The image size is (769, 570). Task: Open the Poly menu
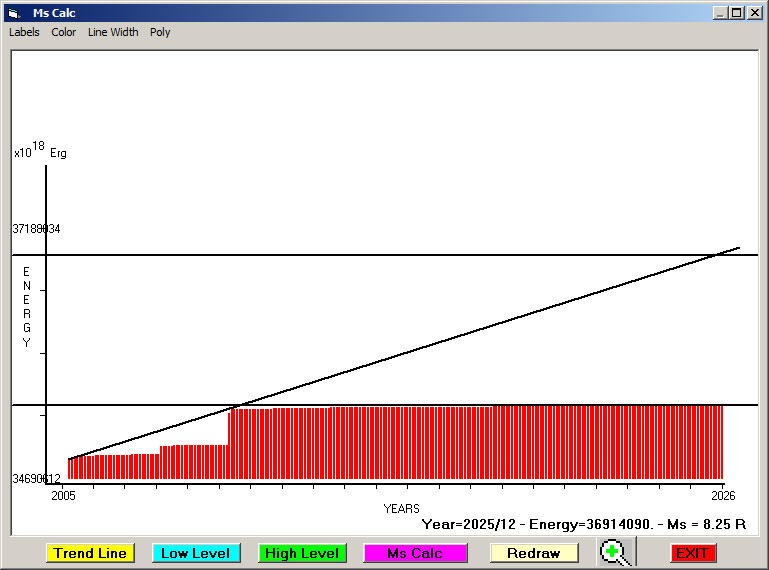160,32
